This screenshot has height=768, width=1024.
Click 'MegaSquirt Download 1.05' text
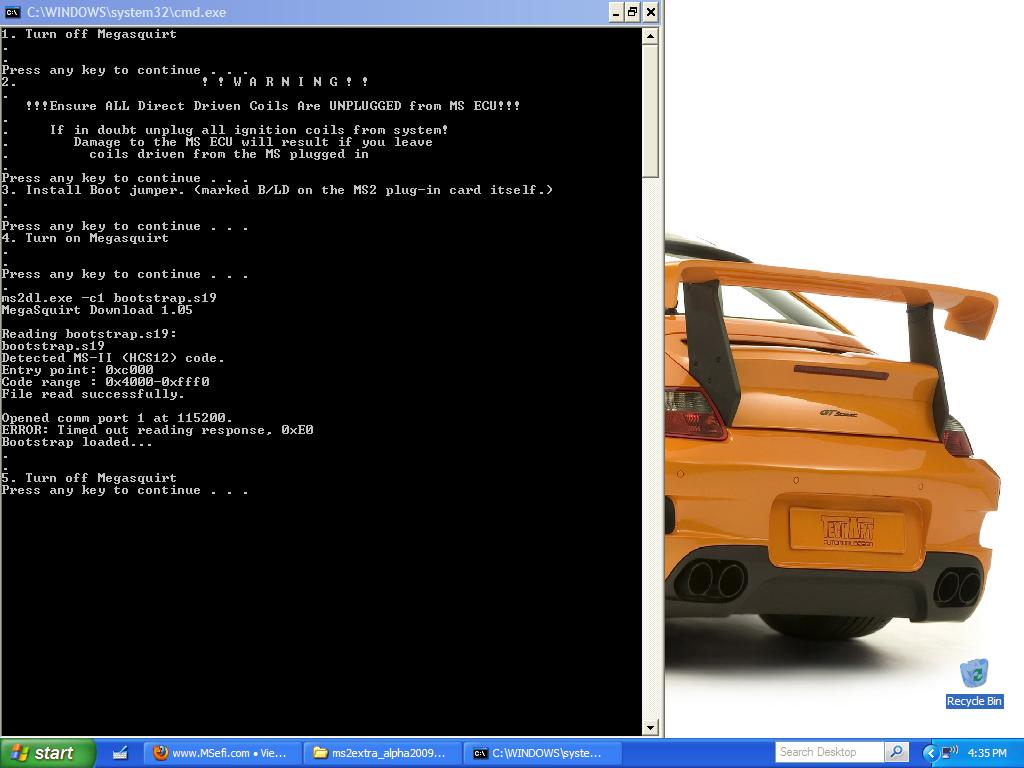[x=97, y=310]
